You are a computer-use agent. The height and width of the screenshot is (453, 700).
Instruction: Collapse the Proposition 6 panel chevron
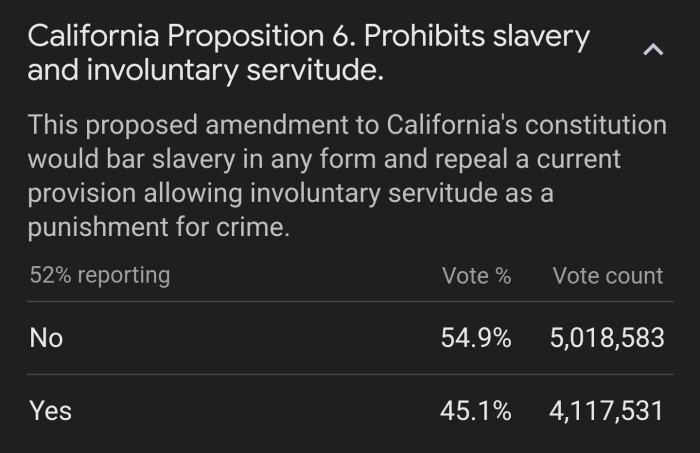pyautogui.click(x=654, y=50)
